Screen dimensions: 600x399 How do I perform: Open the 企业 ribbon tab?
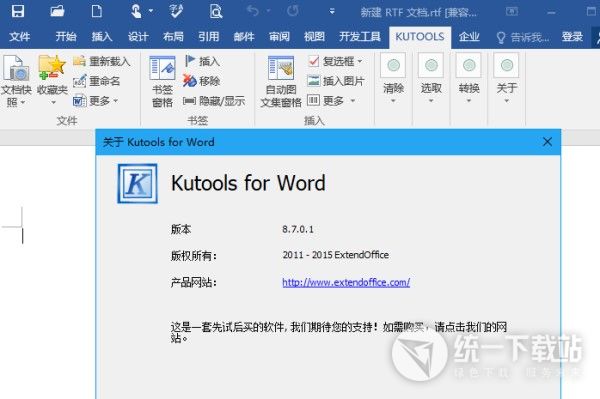pos(469,37)
